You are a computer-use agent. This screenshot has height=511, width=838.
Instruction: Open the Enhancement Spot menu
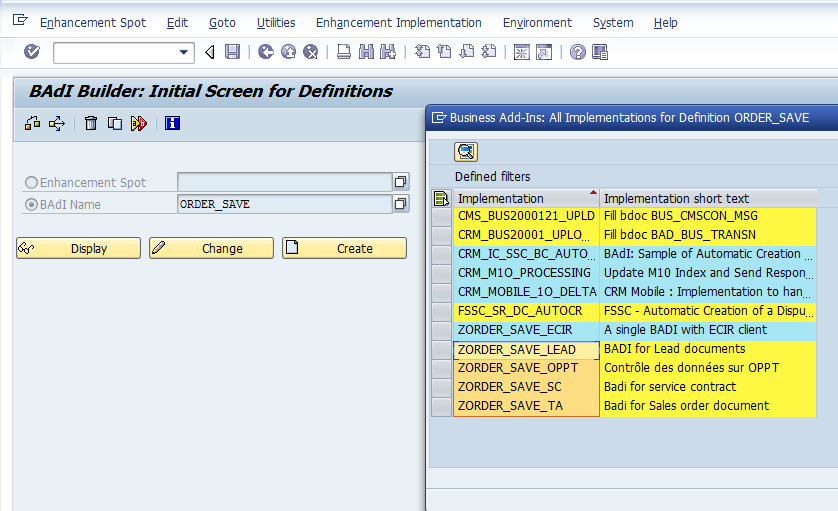click(93, 22)
